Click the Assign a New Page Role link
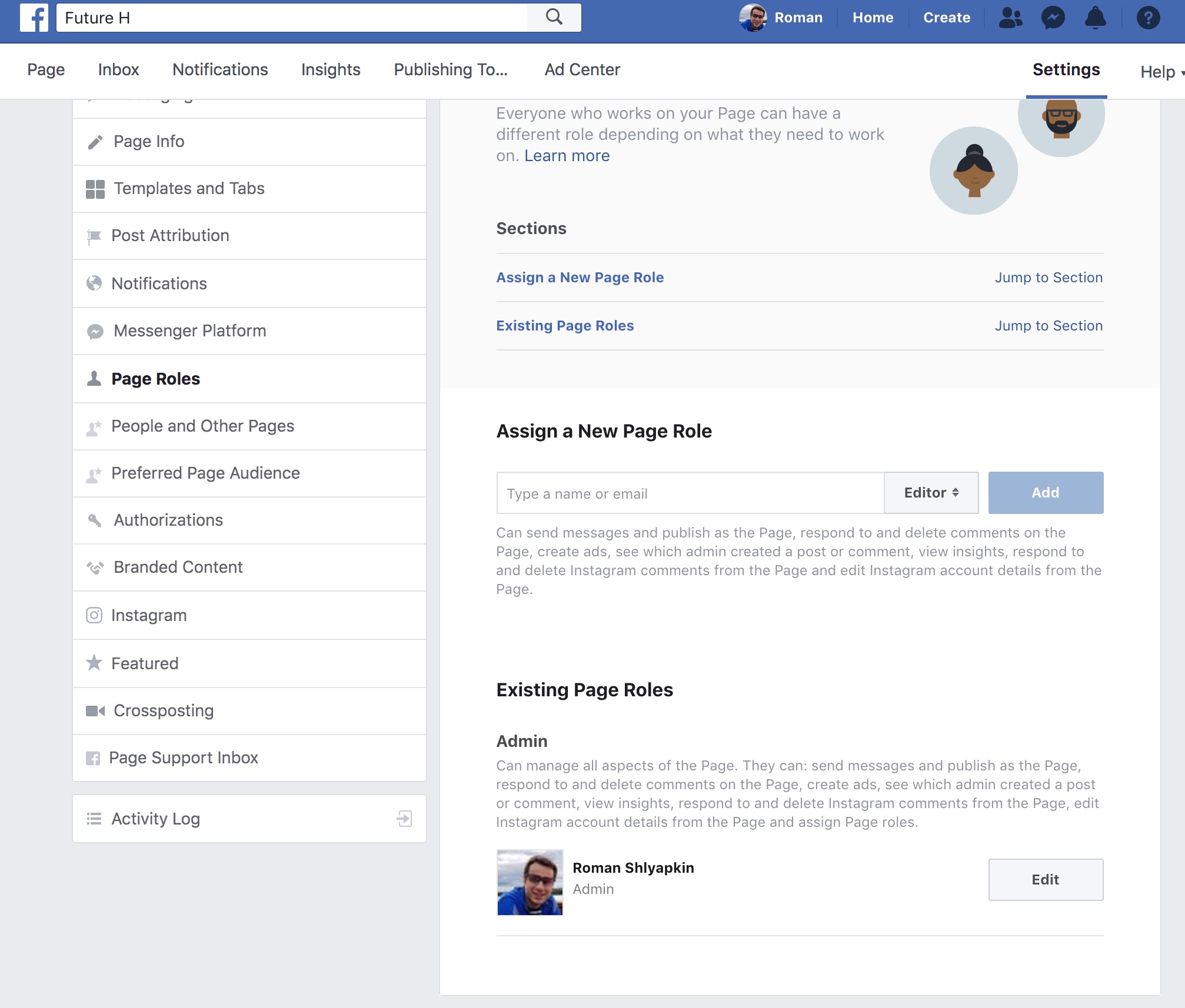Screen dimensions: 1185x1008 [x=580, y=278]
